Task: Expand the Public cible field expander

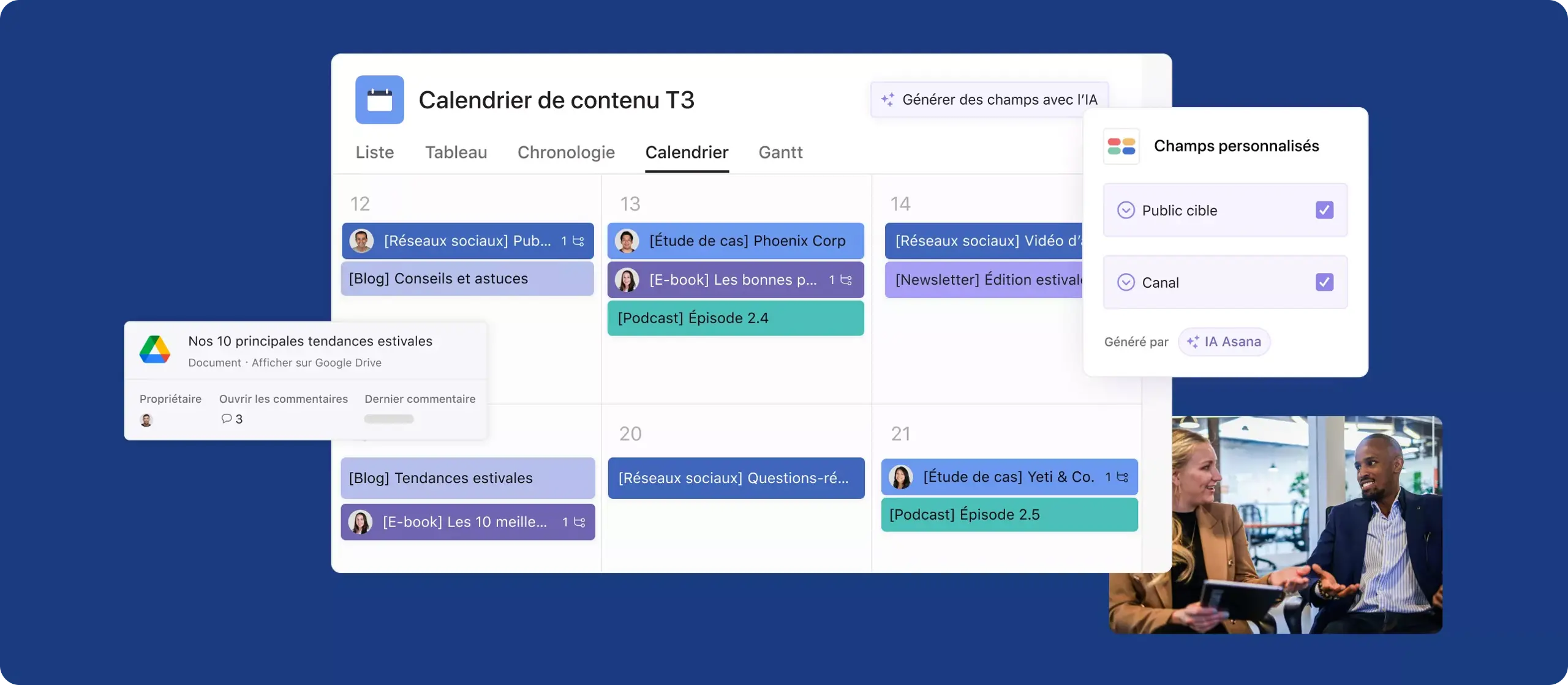Action: tap(1126, 210)
